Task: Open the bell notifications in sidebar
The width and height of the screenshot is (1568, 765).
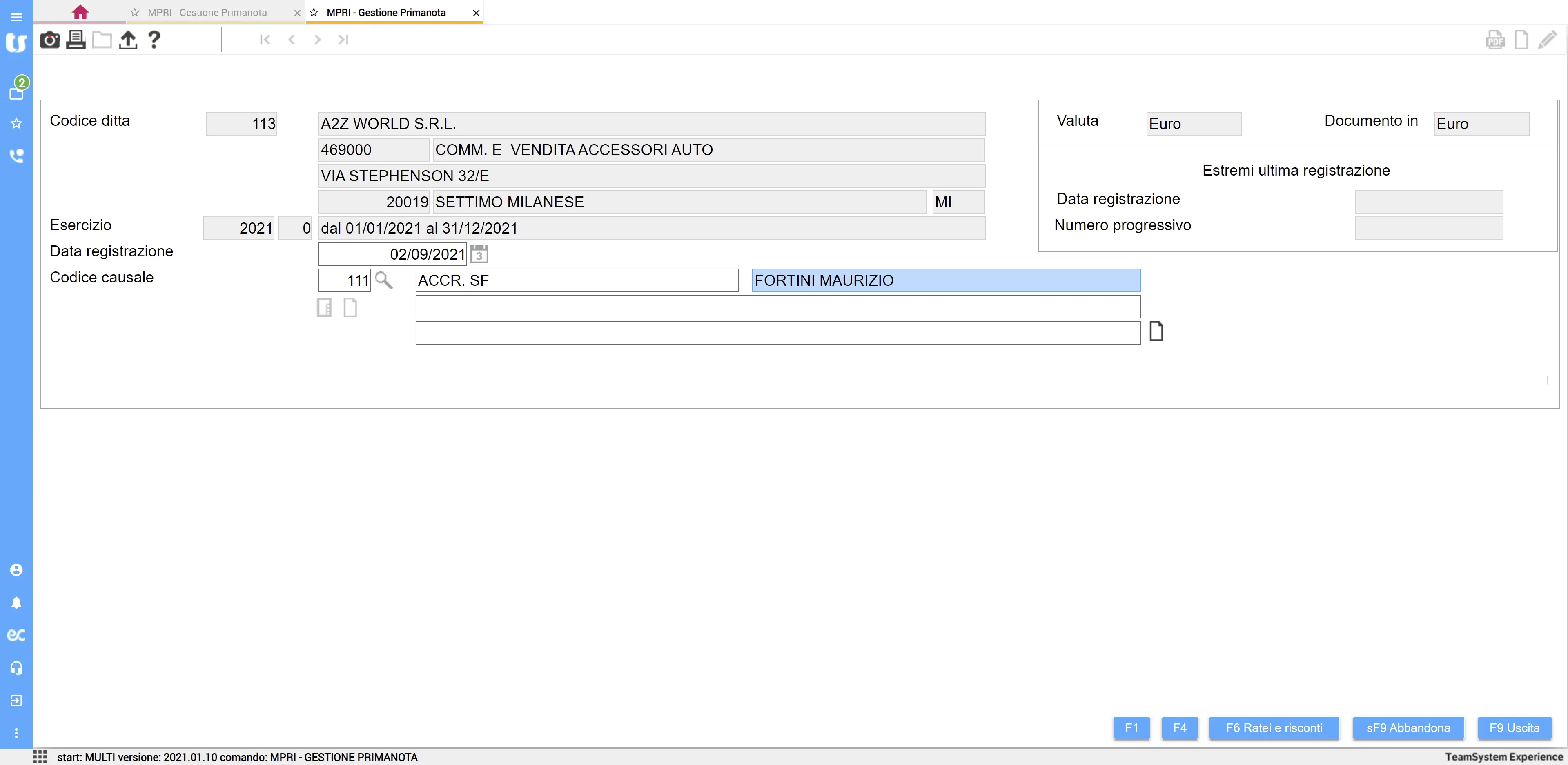Action: pos(16,603)
